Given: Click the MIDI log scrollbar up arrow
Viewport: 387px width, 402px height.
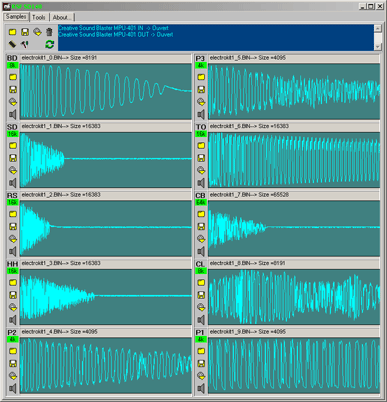Looking at the screenshot, I should (377, 28).
